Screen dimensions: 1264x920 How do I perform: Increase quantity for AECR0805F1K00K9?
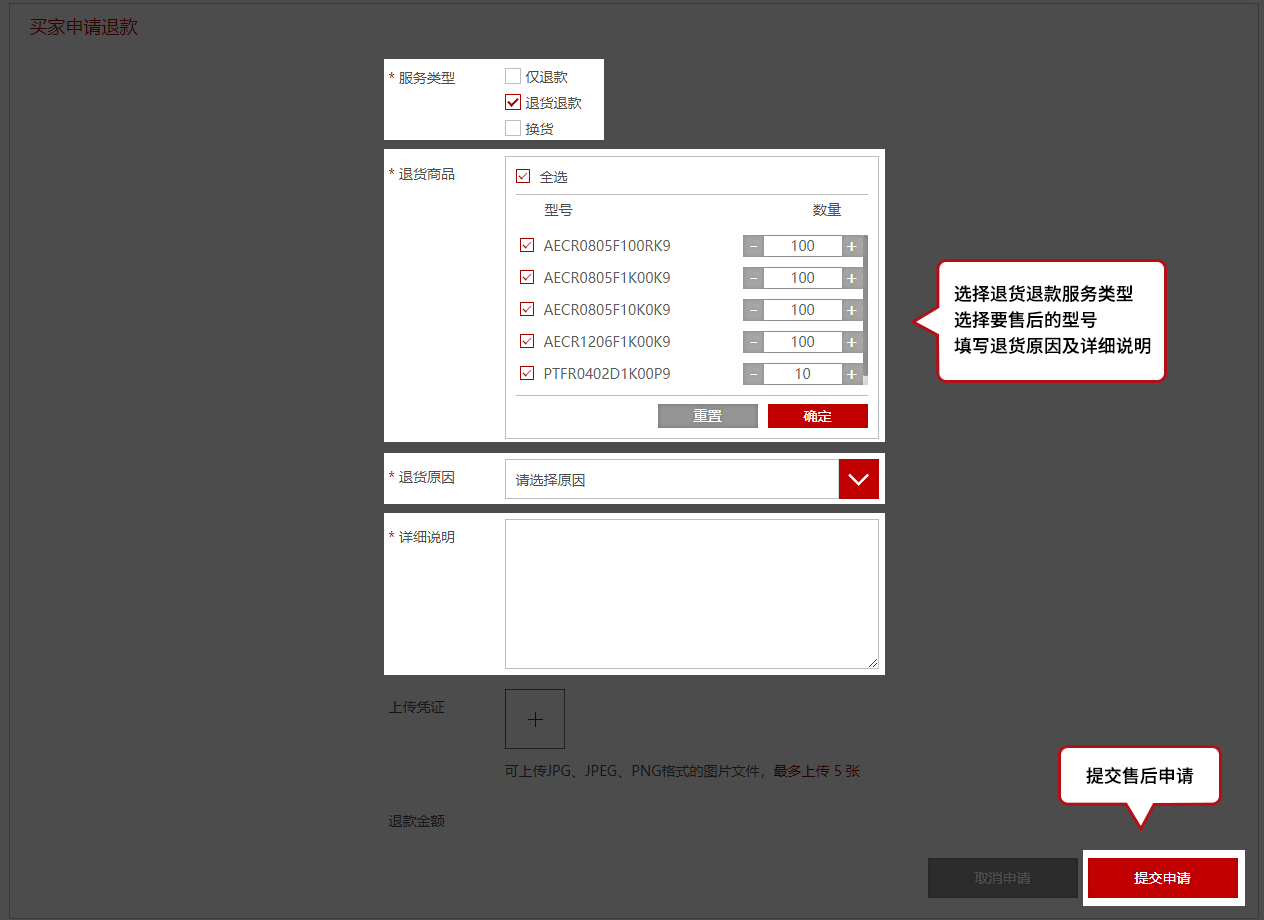pos(851,278)
